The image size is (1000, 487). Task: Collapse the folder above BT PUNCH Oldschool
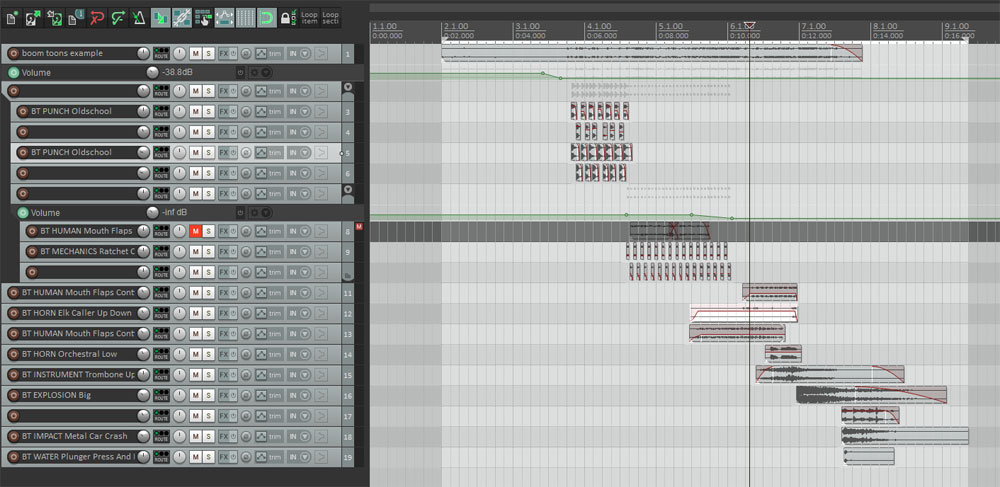pos(348,89)
